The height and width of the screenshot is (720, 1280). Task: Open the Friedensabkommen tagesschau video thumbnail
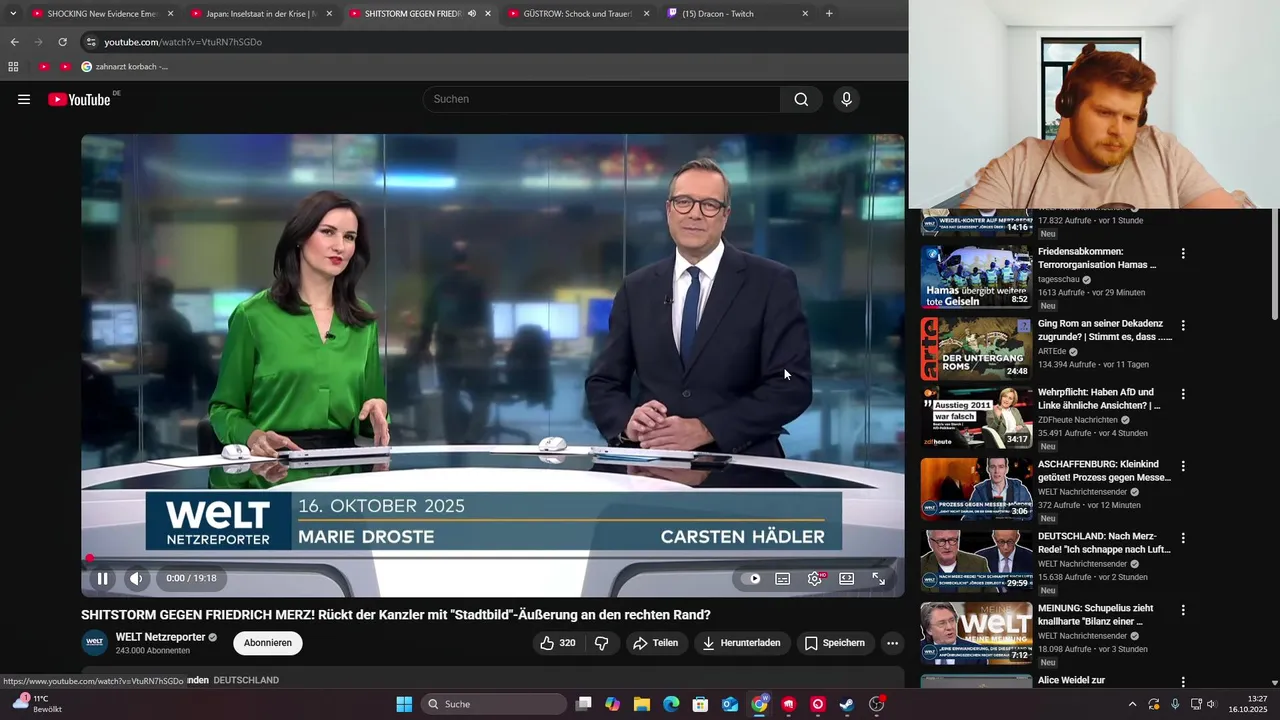pos(976,277)
